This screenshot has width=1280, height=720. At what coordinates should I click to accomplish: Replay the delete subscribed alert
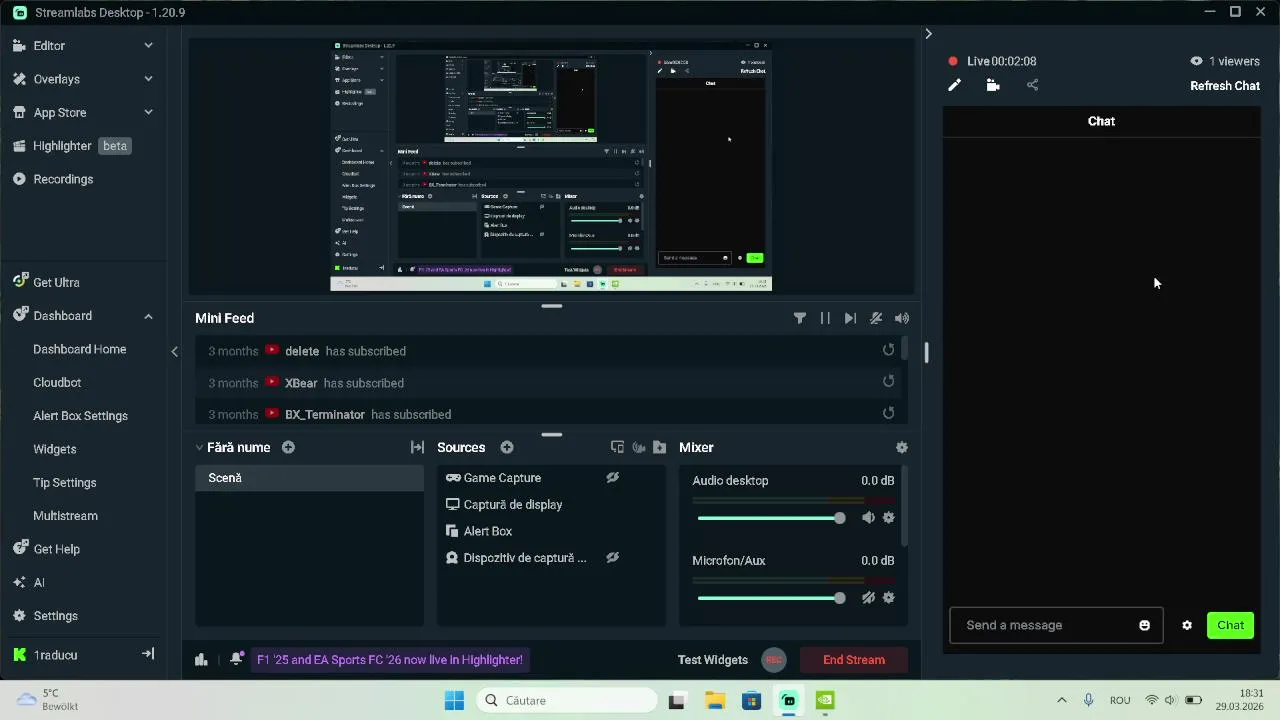(x=888, y=350)
